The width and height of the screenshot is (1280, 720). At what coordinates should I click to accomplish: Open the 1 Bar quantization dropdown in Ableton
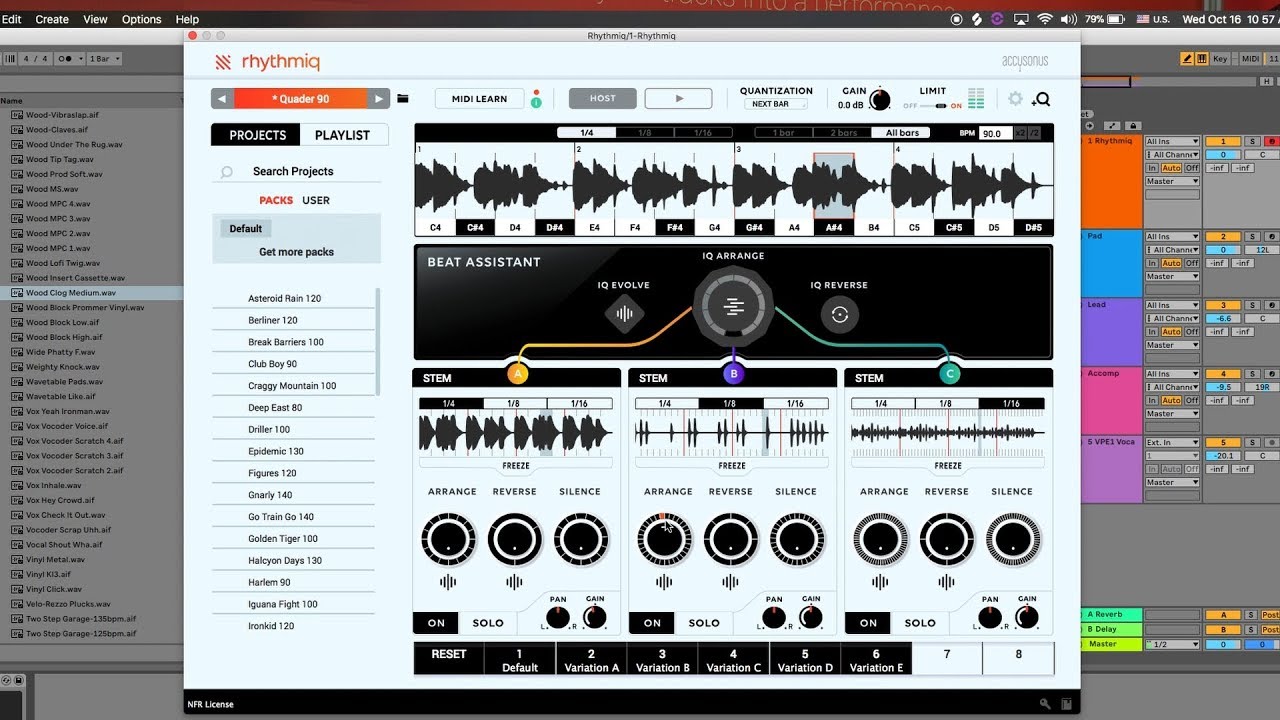104,59
